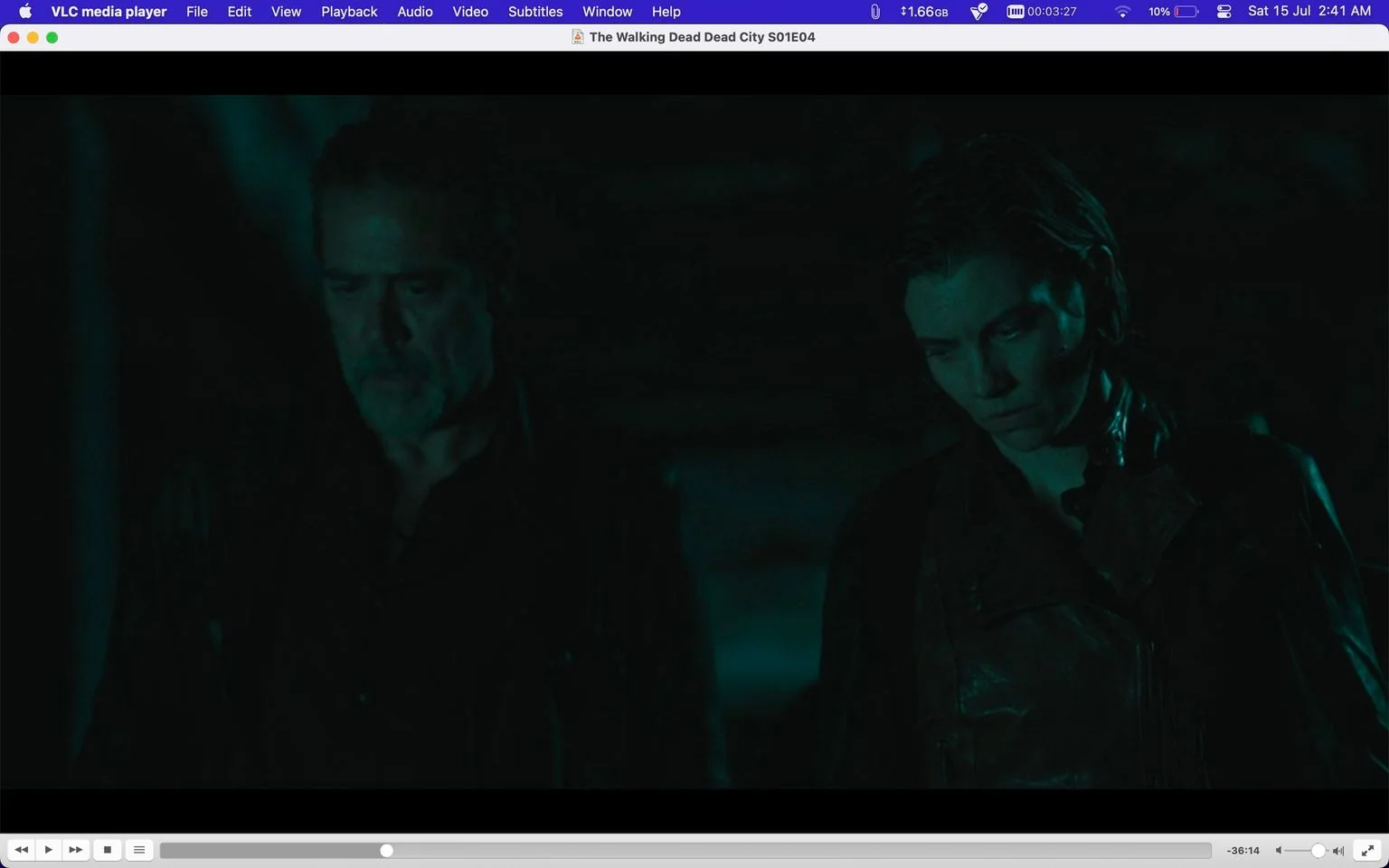The height and width of the screenshot is (868, 1389).
Task: Toggle the remaining time display -36:14
Action: [x=1243, y=851]
